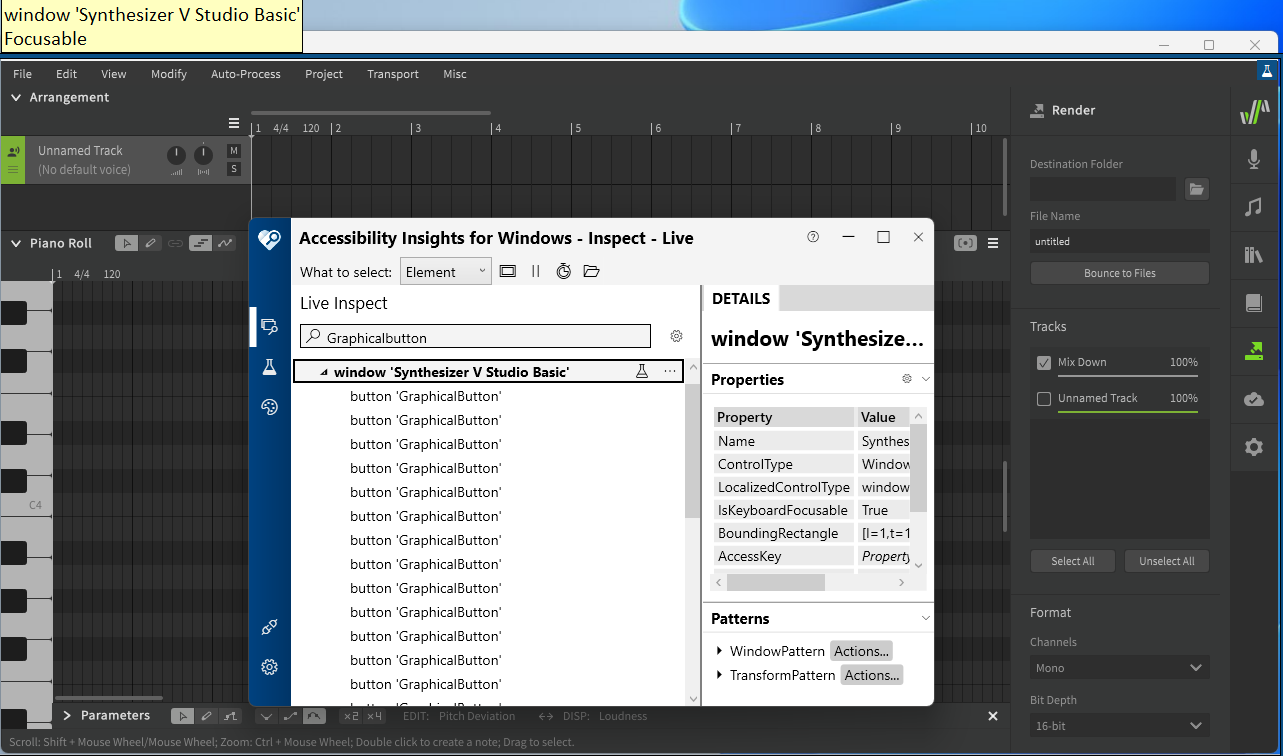This screenshot has height=756, width=1283.
Task: Select the pointer tool in Piano Roll toolbar
Action: tap(126, 243)
